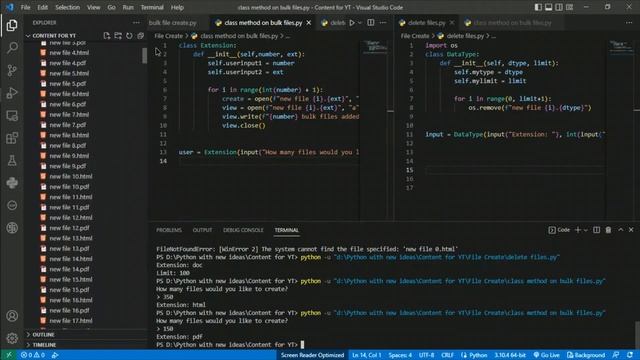Image resolution: width=640 pixels, height=360 pixels.
Task: Switch to PROBLEMS panel tab
Action: pyautogui.click(x=169, y=230)
